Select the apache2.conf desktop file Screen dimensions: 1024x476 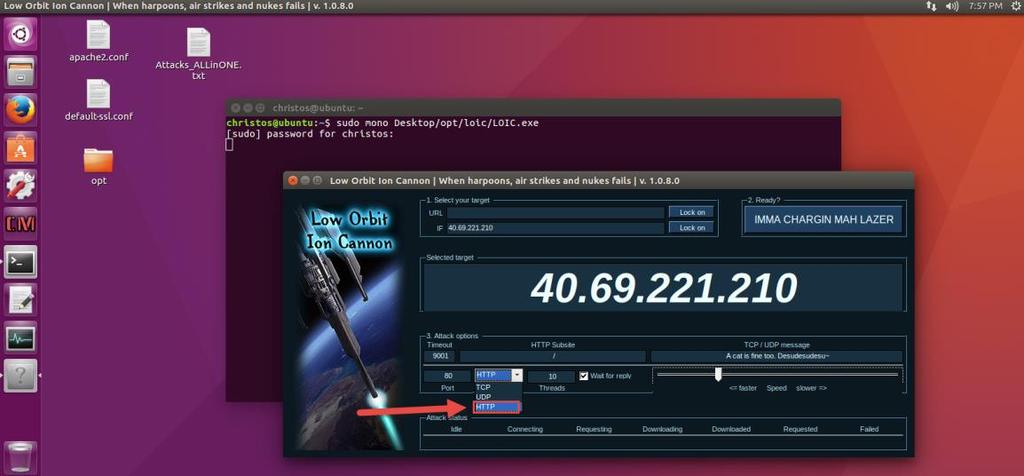point(99,40)
